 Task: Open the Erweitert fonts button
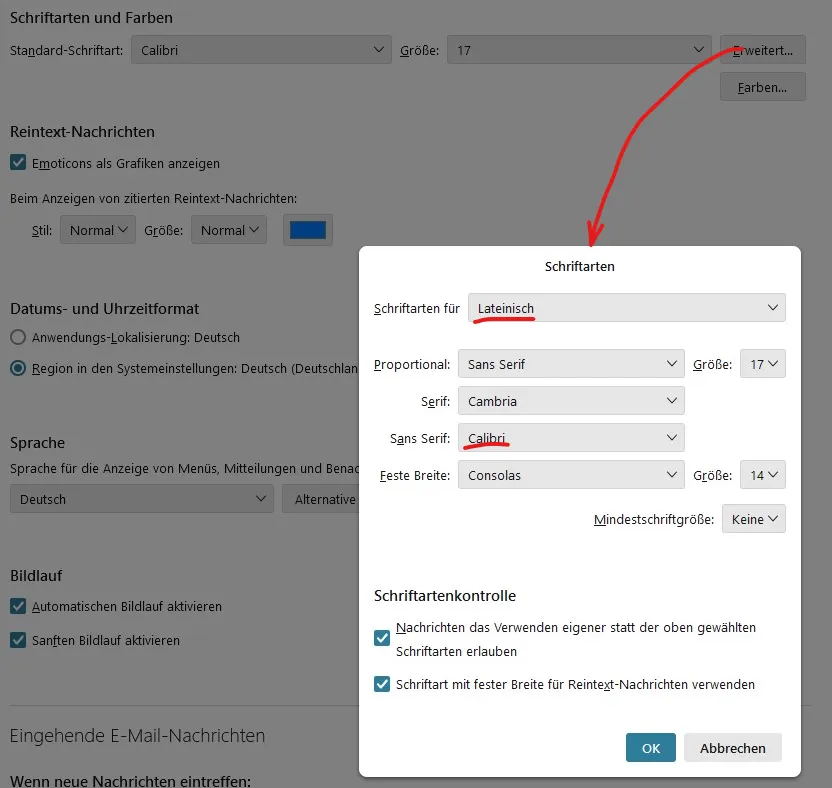point(762,50)
